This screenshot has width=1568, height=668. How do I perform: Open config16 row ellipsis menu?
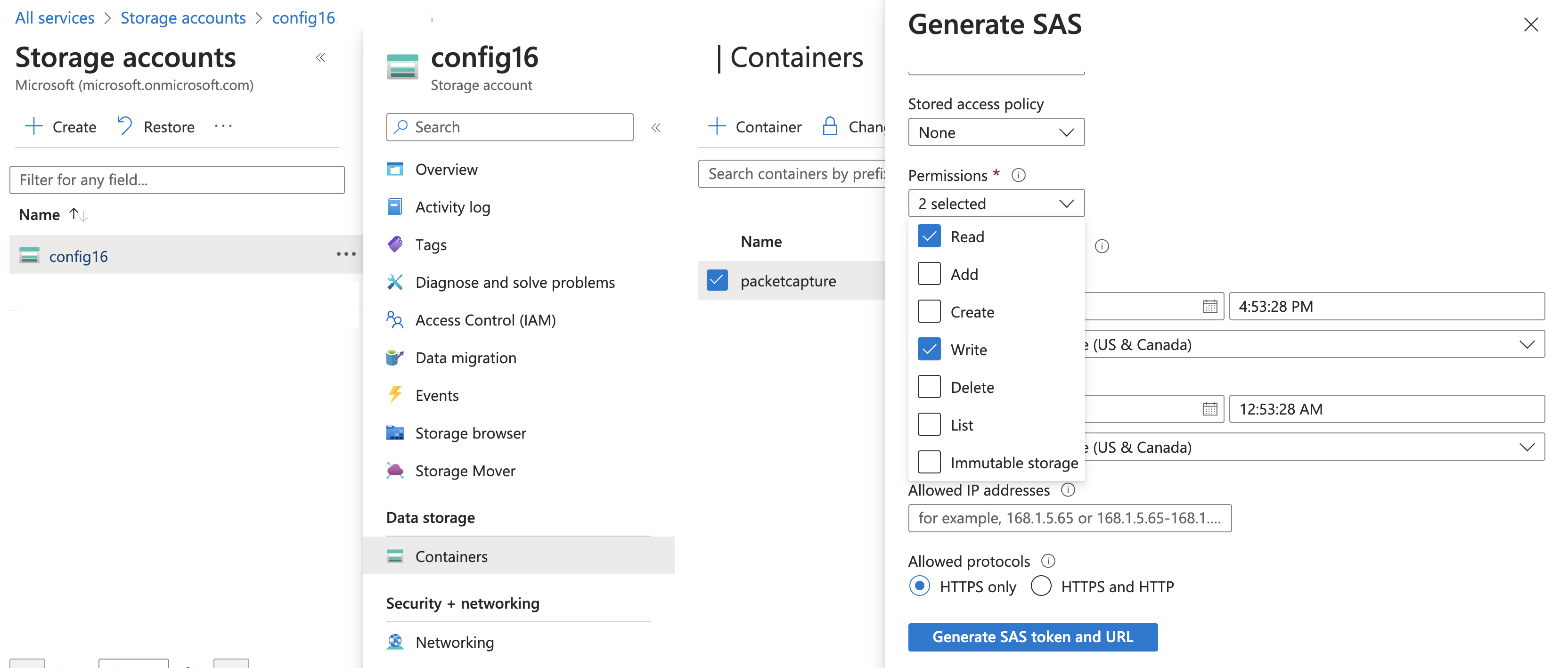click(x=346, y=254)
